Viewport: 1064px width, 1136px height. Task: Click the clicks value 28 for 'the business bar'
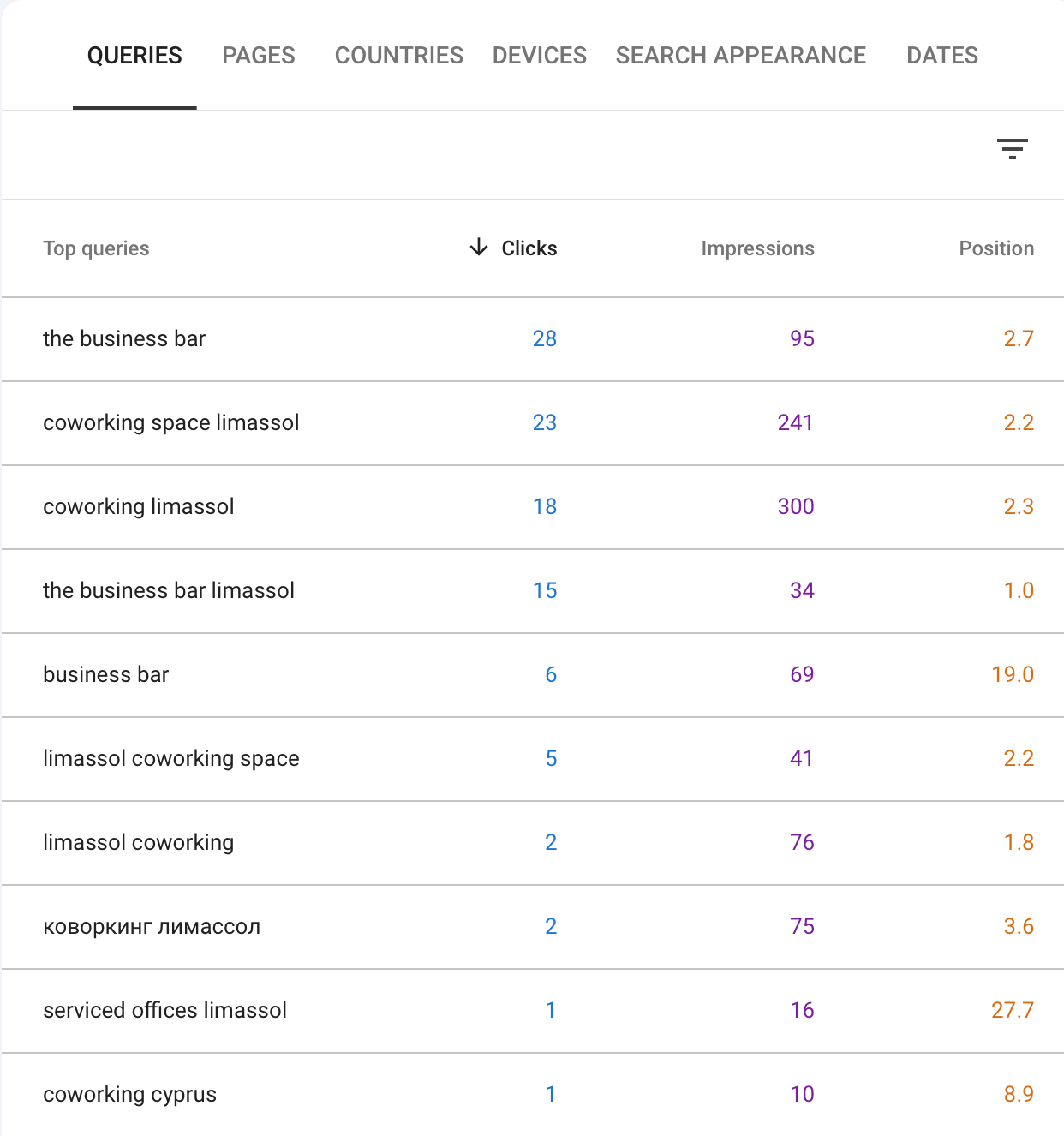544,338
